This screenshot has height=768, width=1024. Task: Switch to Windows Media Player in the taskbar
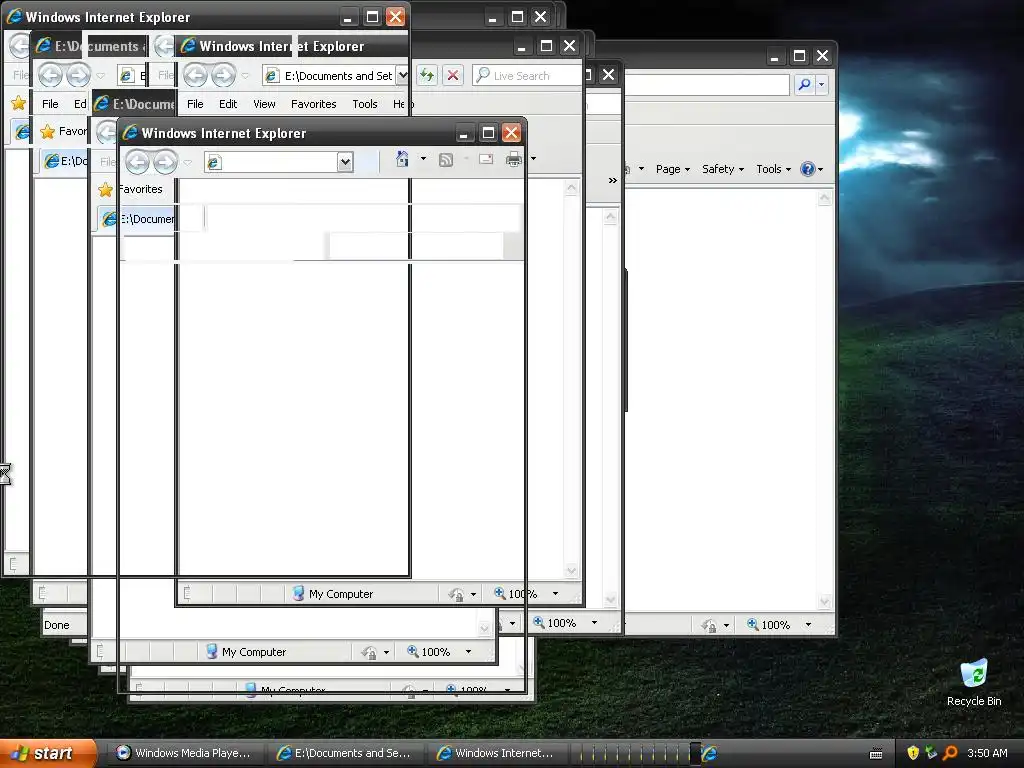pyautogui.click(x=184, y=754)
